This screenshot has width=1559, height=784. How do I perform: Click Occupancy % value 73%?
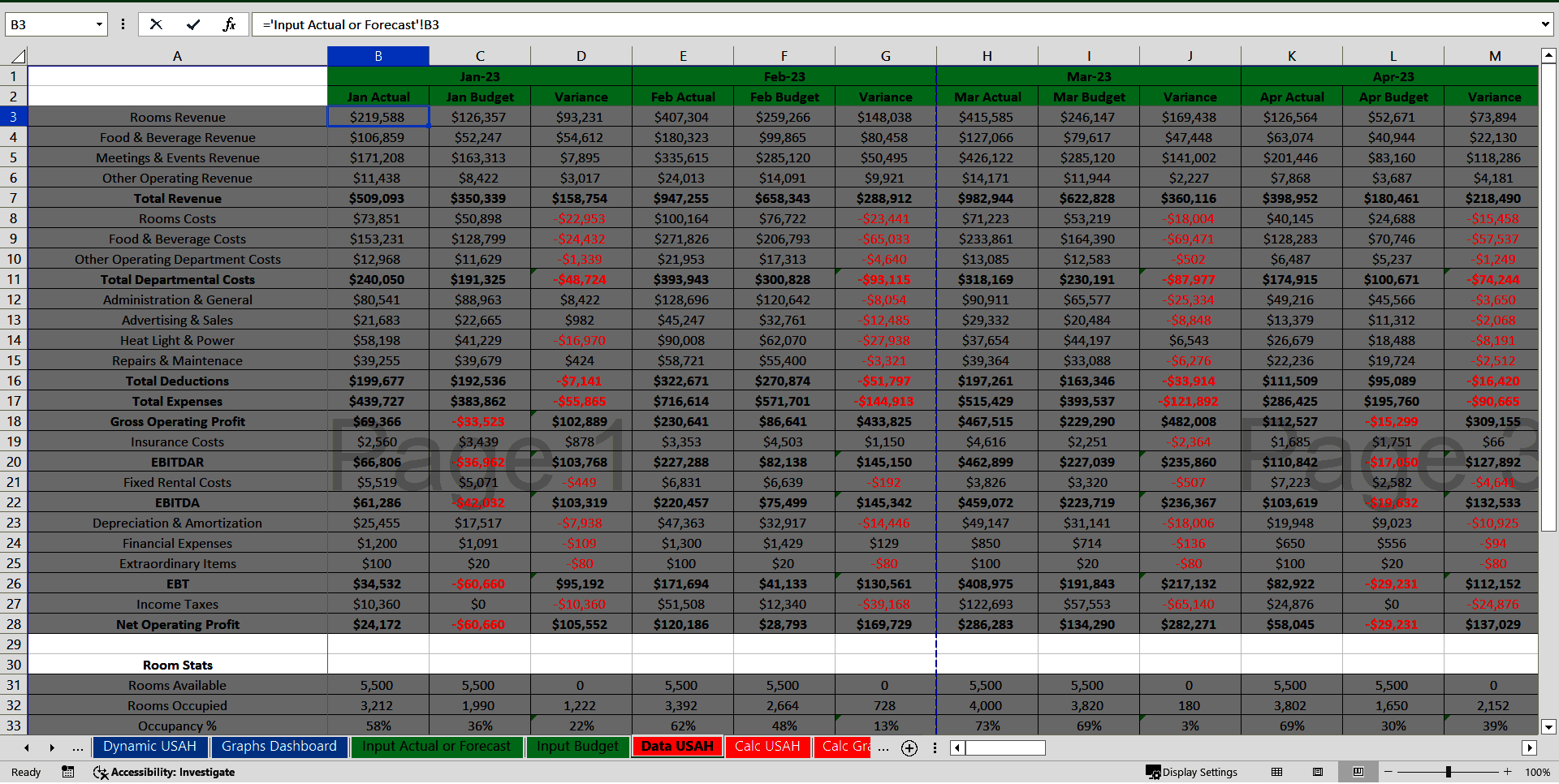click(987, 726)
